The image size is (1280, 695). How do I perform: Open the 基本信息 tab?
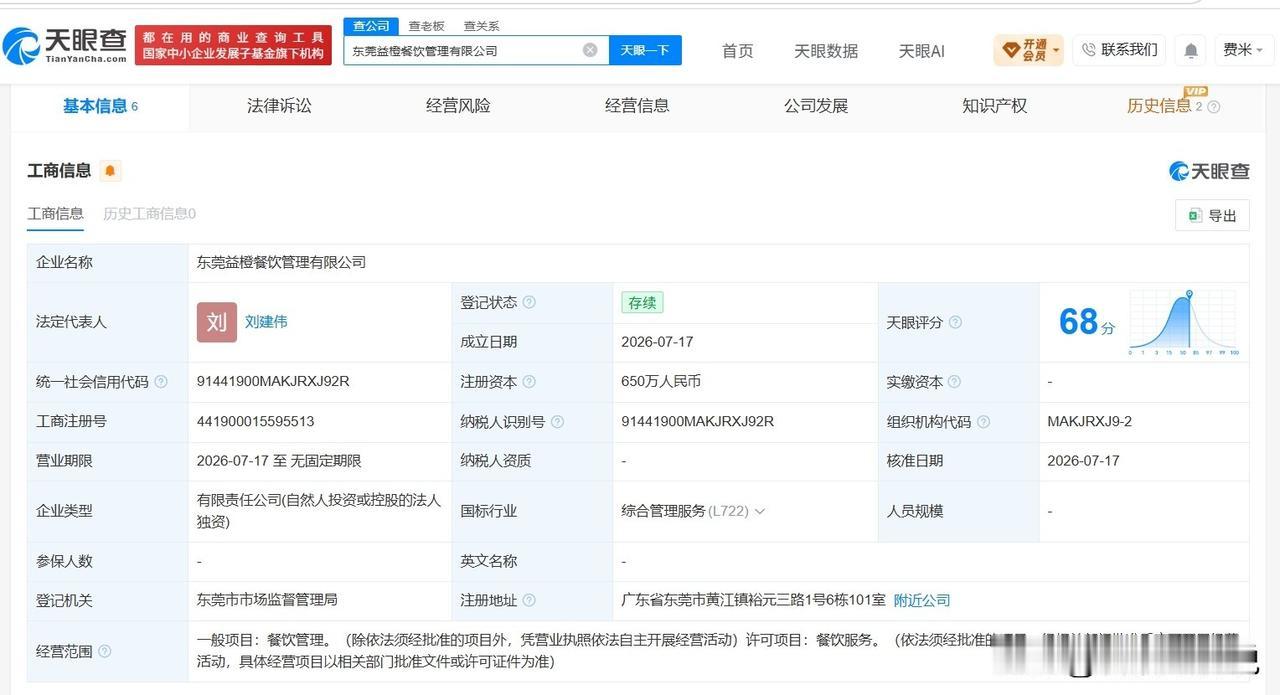click(x=100, y=106)
